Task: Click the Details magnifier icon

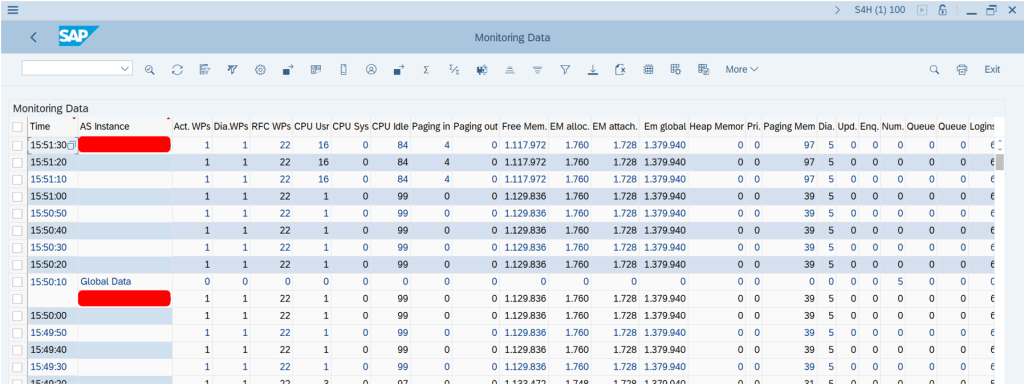Action: [x=150, y=69]
